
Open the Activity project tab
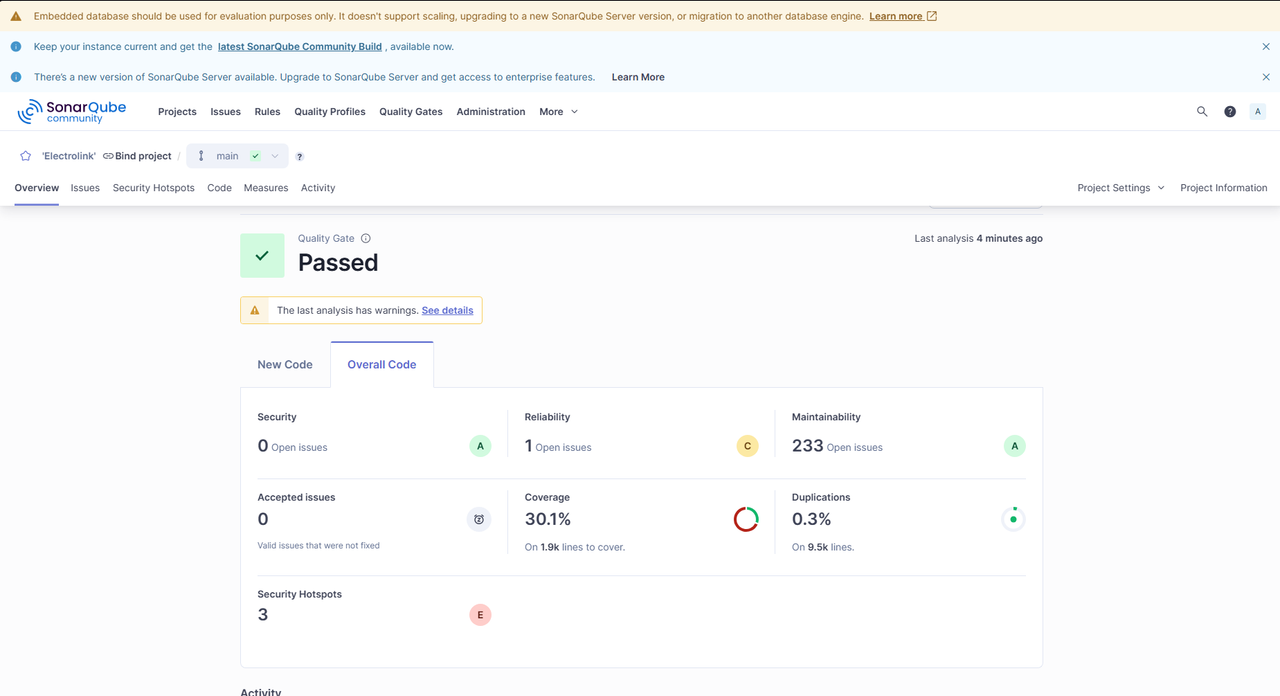click(318, 188)
